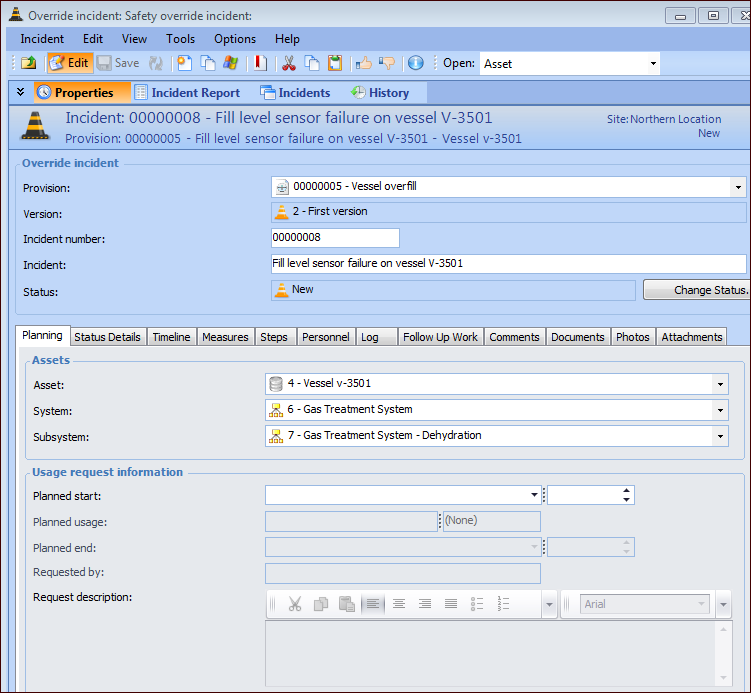Click the Windows flag icon in toolbar
The image size is (751, 693).
231,63
